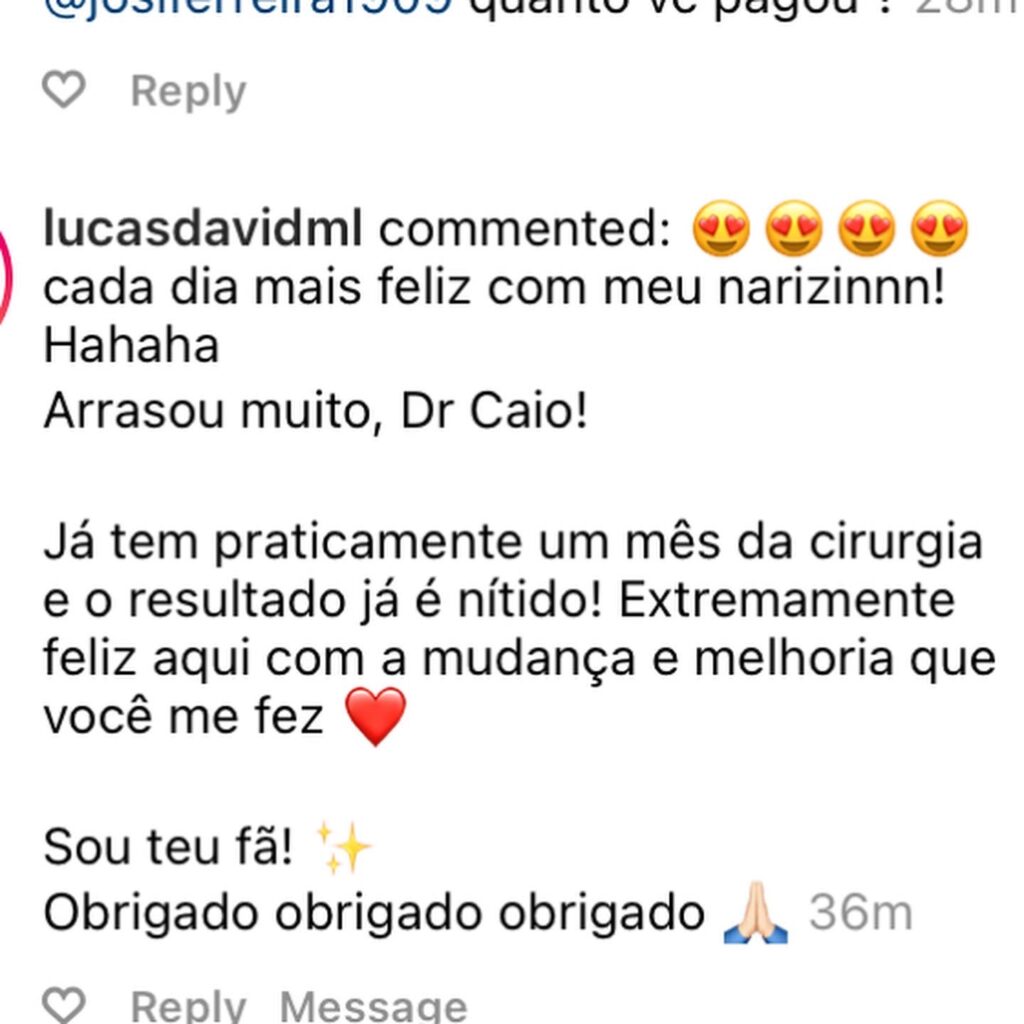Viewport: 1024px width, 1024px height.
Task: Tap the 36m comment timestamp
Action: 861,912
